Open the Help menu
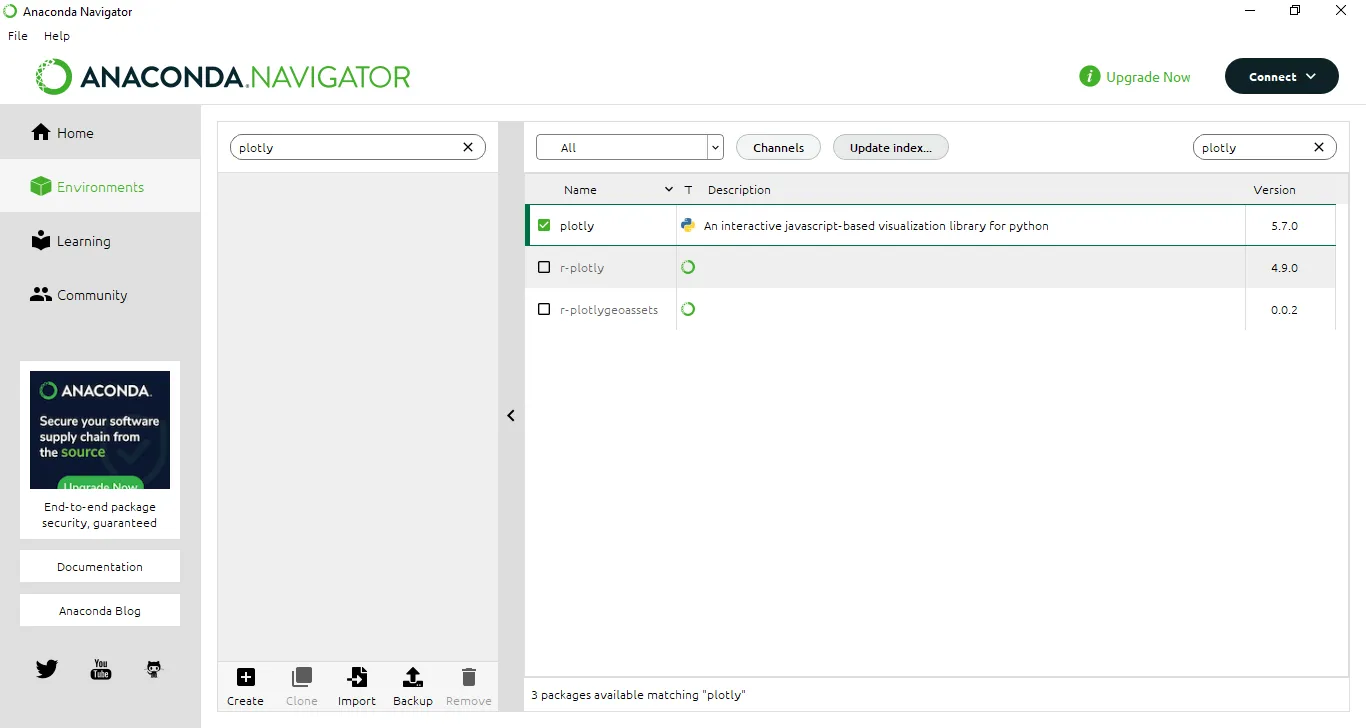 click(57, 35)
